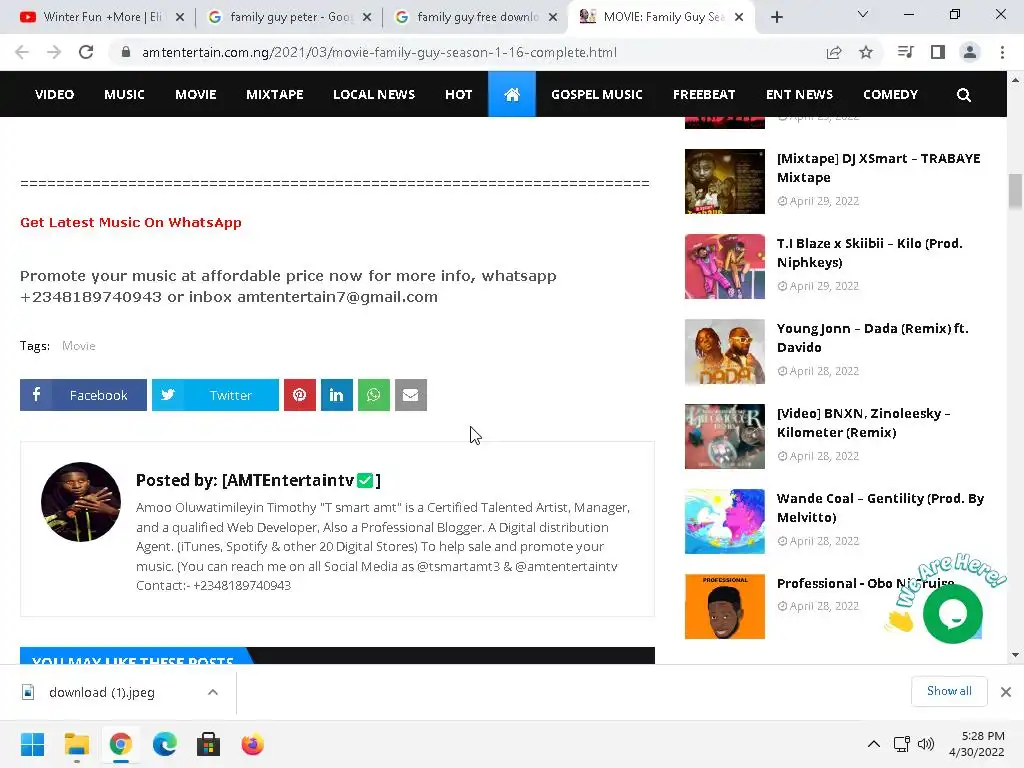The image size is (1024, 768).
Task: Click Young Jonn Dada thumbnail image
Action: coord(724,351)
